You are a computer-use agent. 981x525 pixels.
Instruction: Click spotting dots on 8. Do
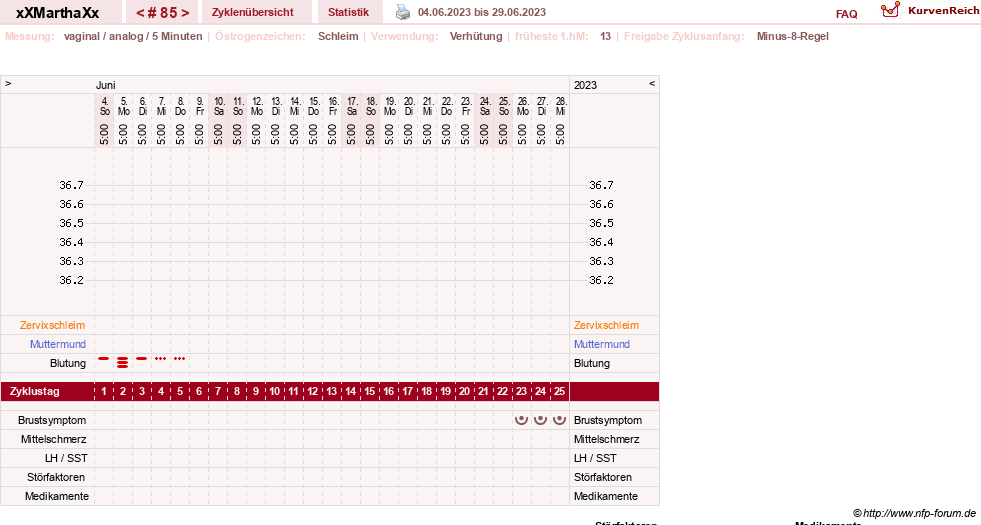point(180,359)
